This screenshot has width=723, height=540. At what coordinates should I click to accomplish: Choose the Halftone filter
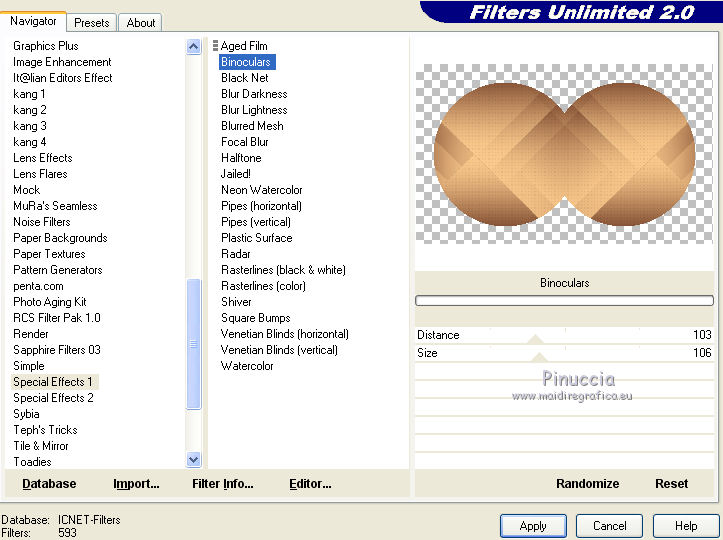(241, 158)
